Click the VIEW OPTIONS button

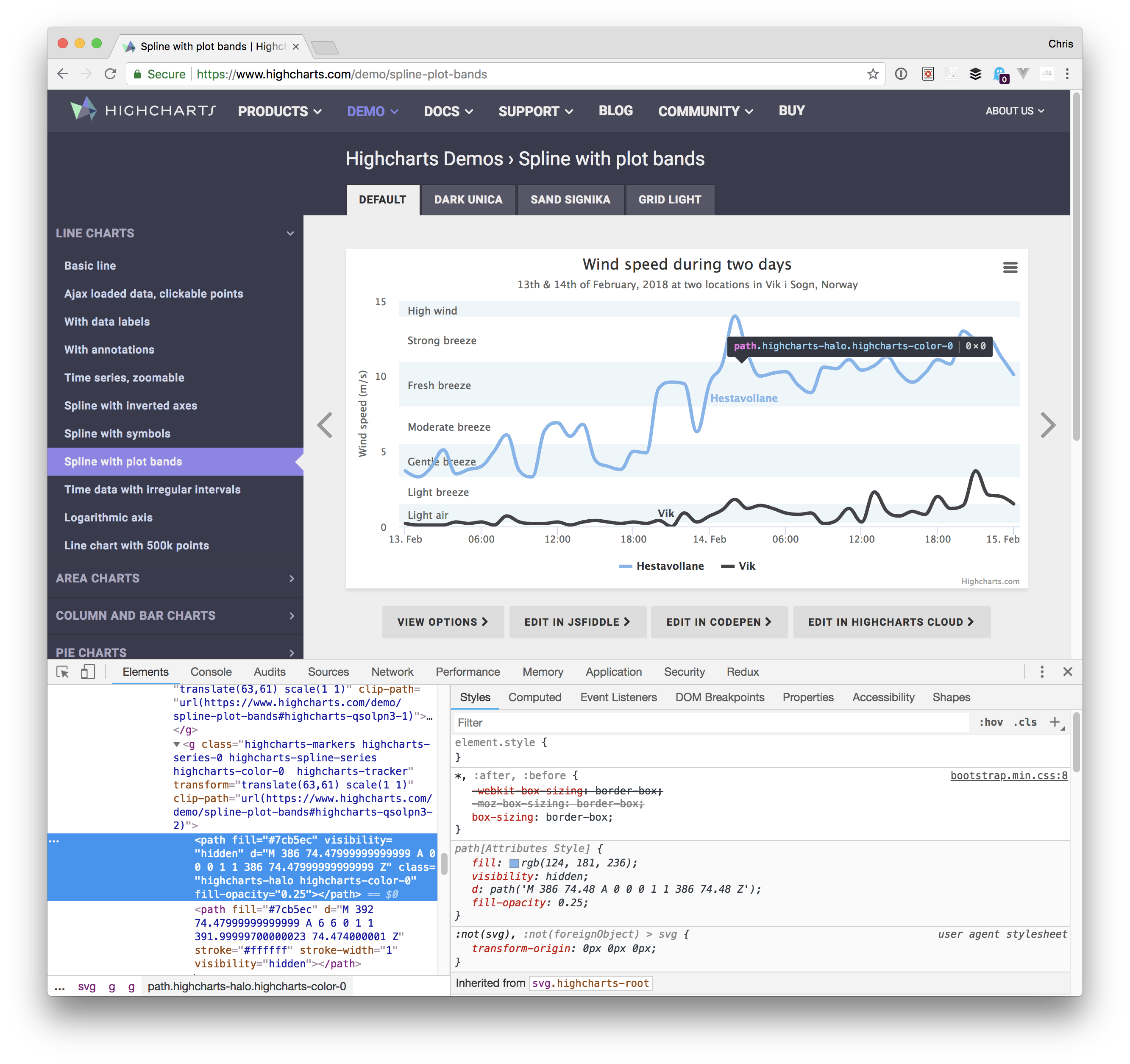443,622
